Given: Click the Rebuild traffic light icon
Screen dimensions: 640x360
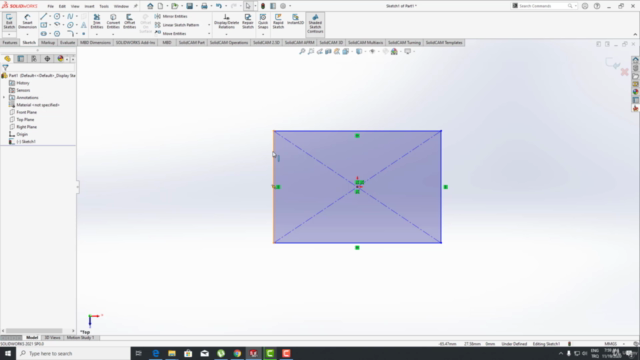Looking at the screenshot, I should point(263,6).
